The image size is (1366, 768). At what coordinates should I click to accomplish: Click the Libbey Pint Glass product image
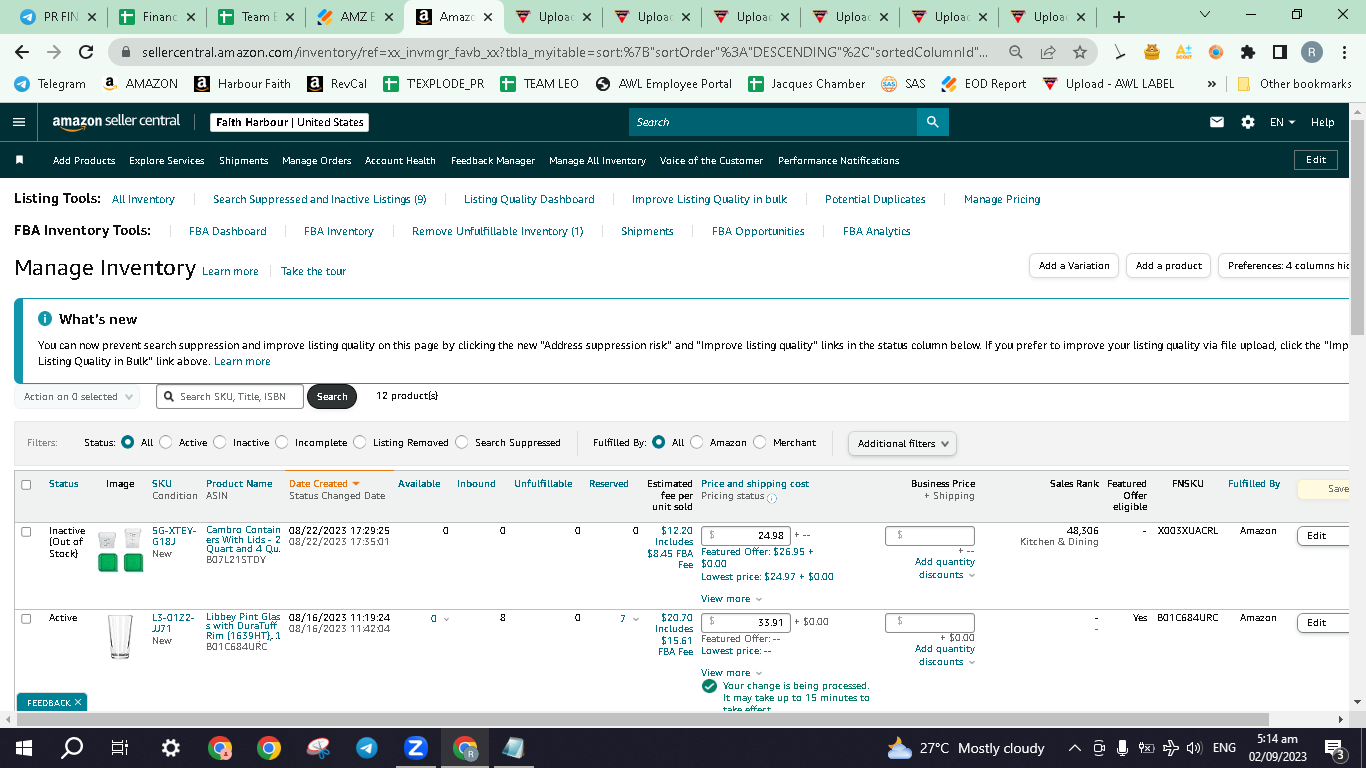pyautogui.click(x=120, y=637)
